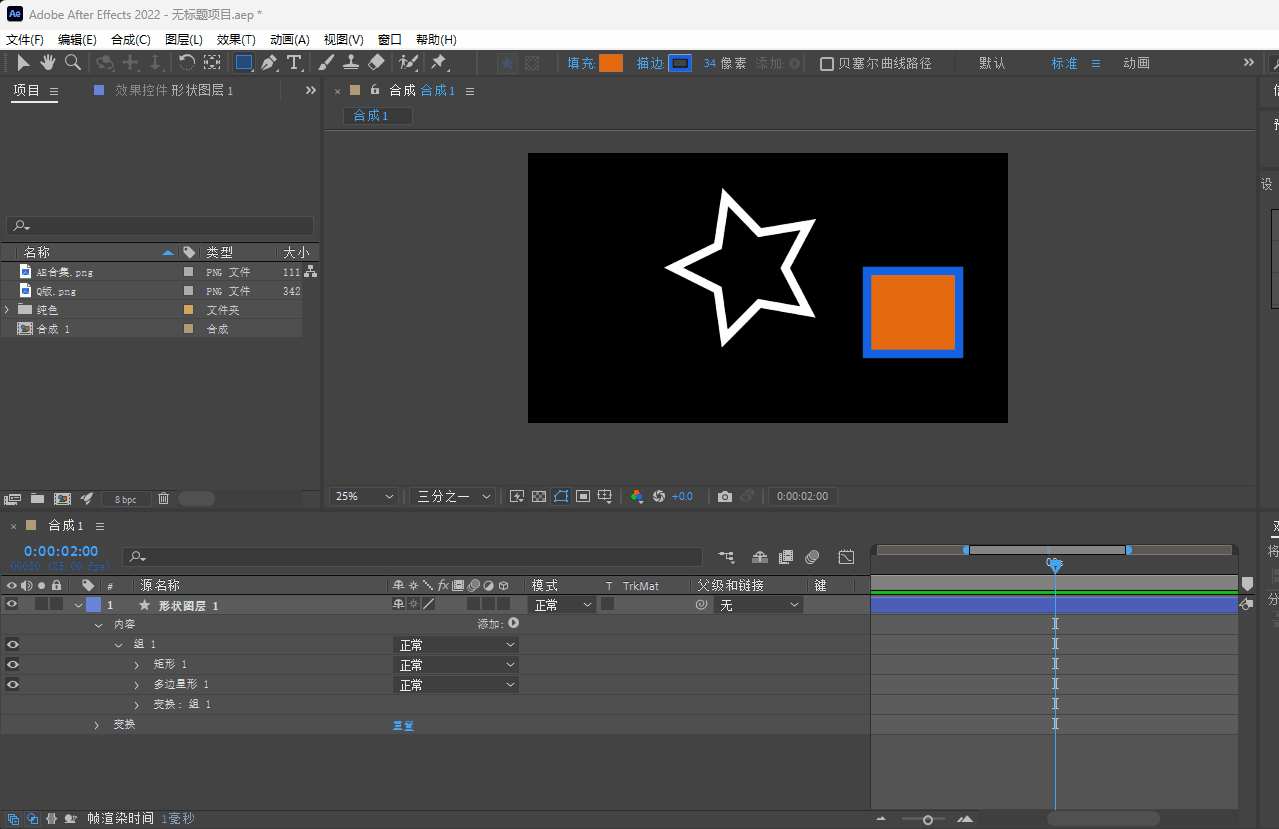Open the 25% magnification dropdown

pos(363,496)
